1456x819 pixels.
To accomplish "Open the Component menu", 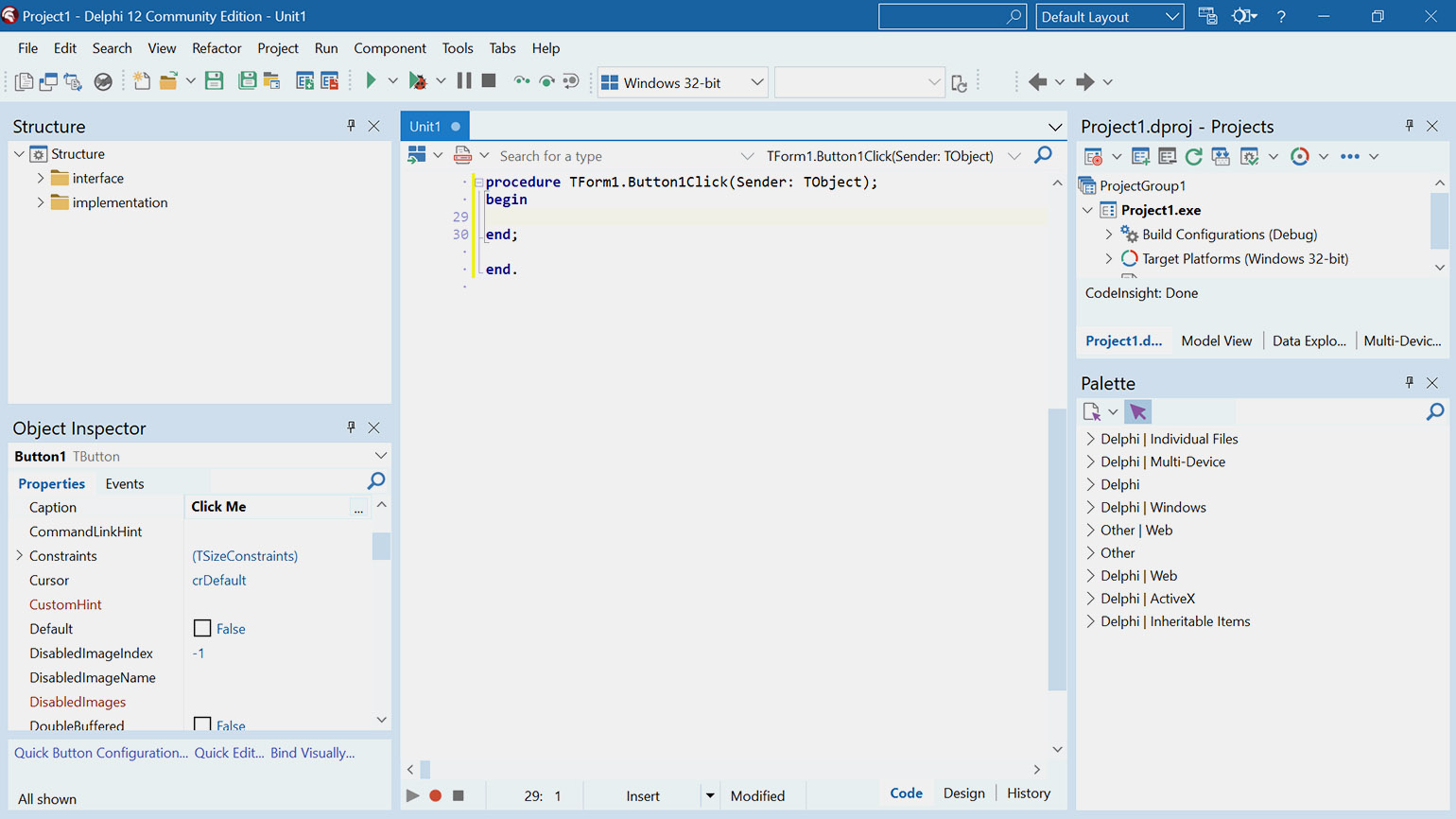I will [390, 48].
